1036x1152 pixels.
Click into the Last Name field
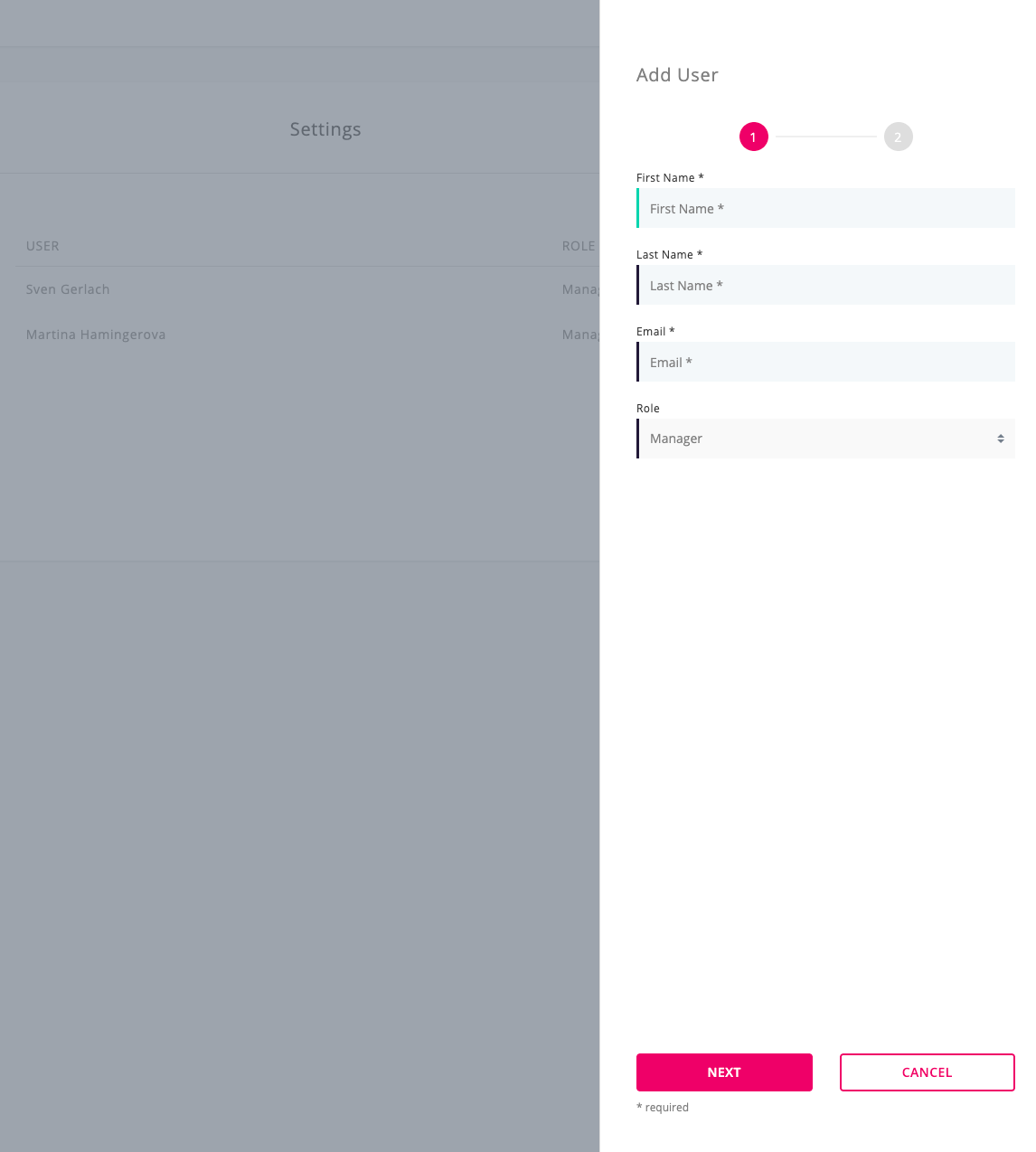825,285
